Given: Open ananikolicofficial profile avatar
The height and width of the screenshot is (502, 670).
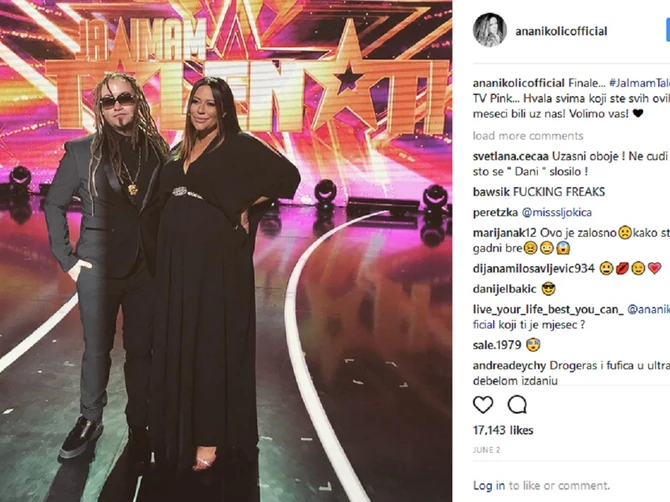Looking at the screenshot, I should (490, 30).
